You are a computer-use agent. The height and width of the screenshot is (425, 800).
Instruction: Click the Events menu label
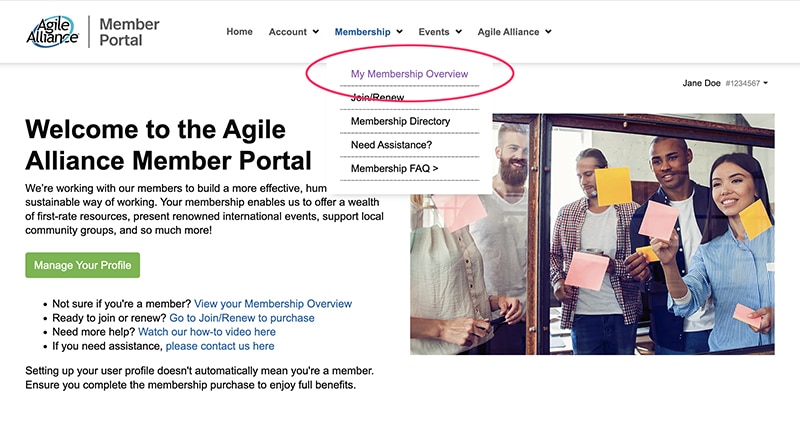click(x=434, y=32)
